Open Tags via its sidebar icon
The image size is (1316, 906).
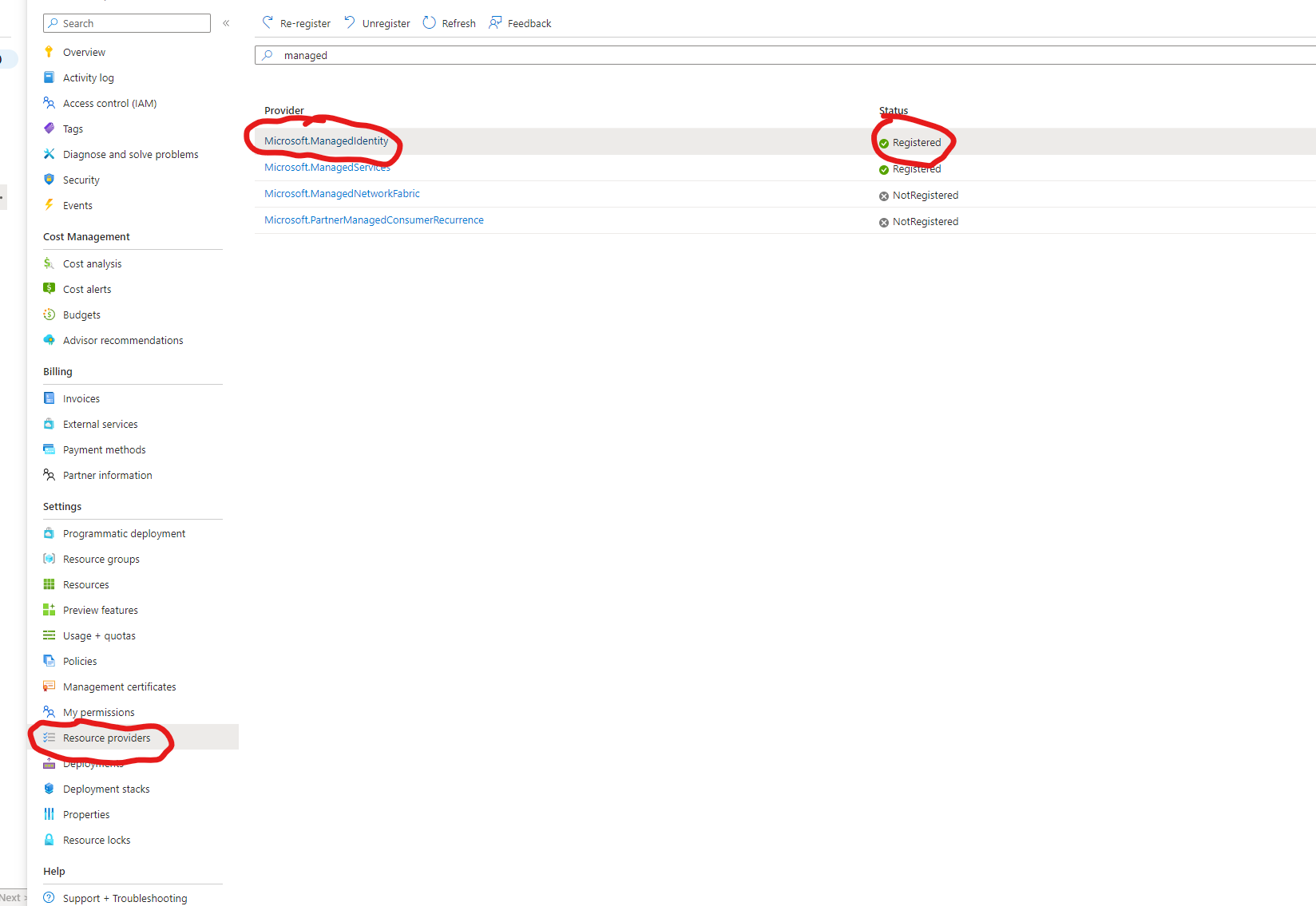[x=50, y=129]
